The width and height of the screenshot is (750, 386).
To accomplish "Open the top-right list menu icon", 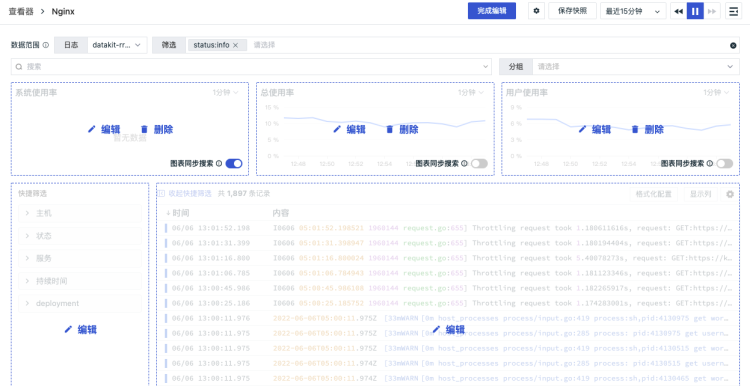I will tap(733, 11).
